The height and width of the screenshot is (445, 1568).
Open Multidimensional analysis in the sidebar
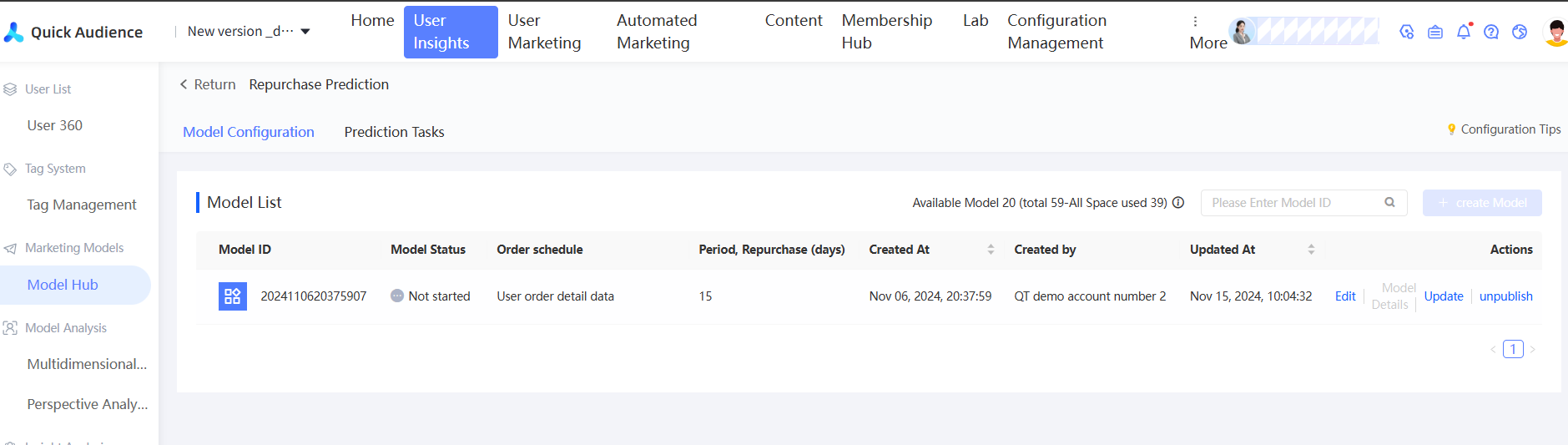pos(87,364)
